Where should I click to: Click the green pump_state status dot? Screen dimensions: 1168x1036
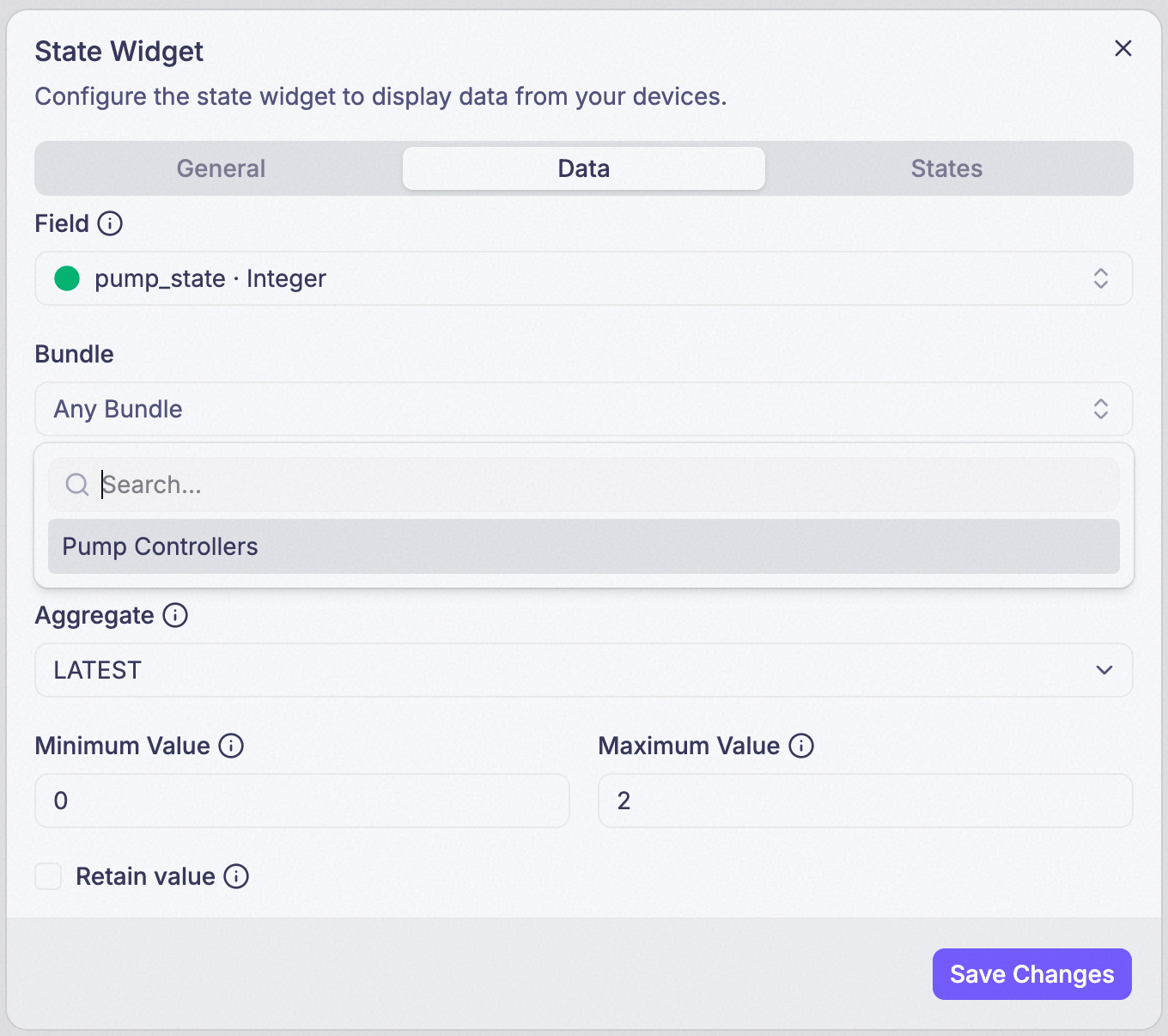[x=67, y=278]
